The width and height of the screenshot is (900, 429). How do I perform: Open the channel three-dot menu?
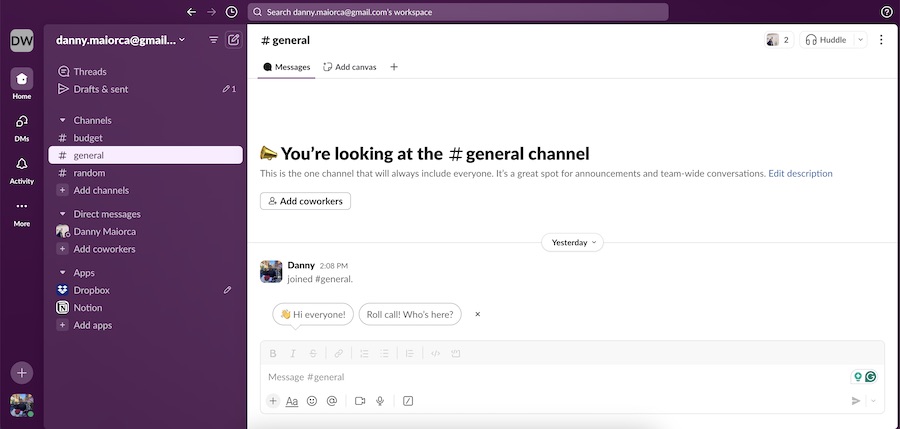tap(881, 40)
